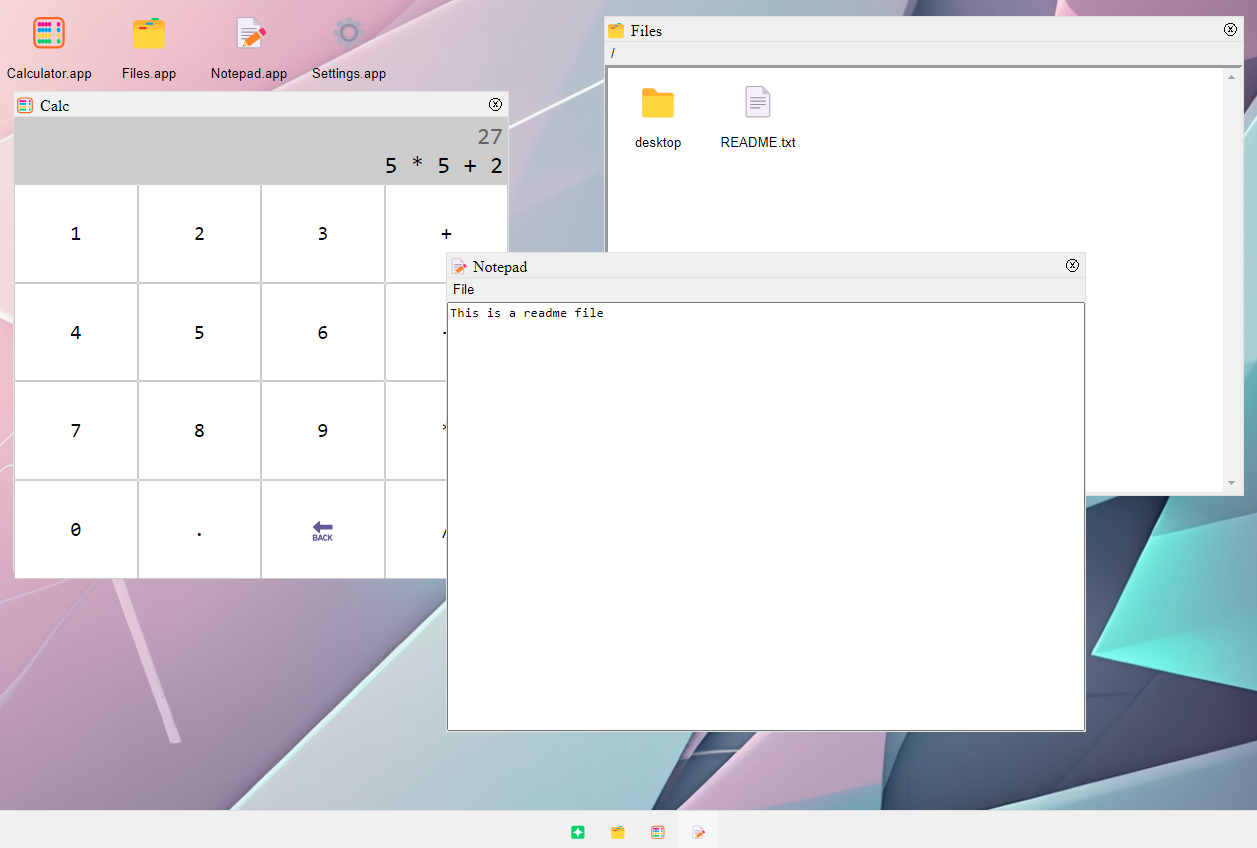Click the Files path bar showing /
Screen dimensions: 1257x848
click(x=923, y=53)
